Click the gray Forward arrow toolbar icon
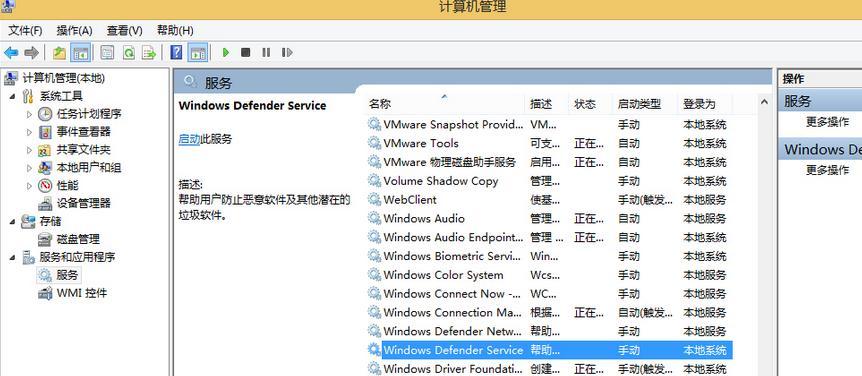 32,53
